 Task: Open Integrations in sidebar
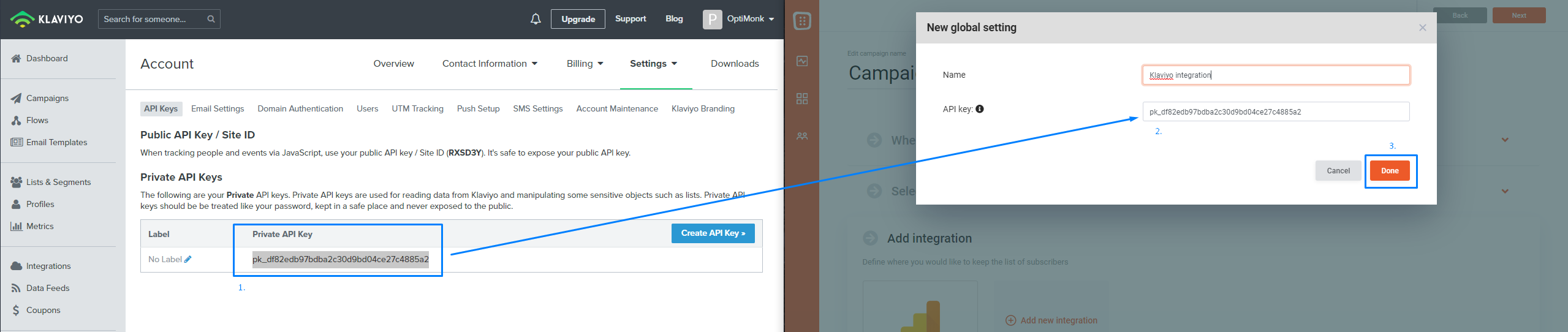[48, 266]
